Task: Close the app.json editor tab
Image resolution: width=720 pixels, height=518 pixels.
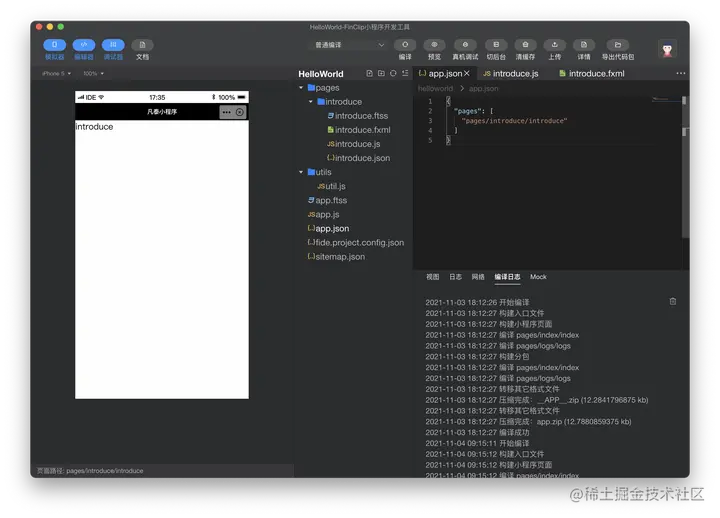Action: coord(467,73)
